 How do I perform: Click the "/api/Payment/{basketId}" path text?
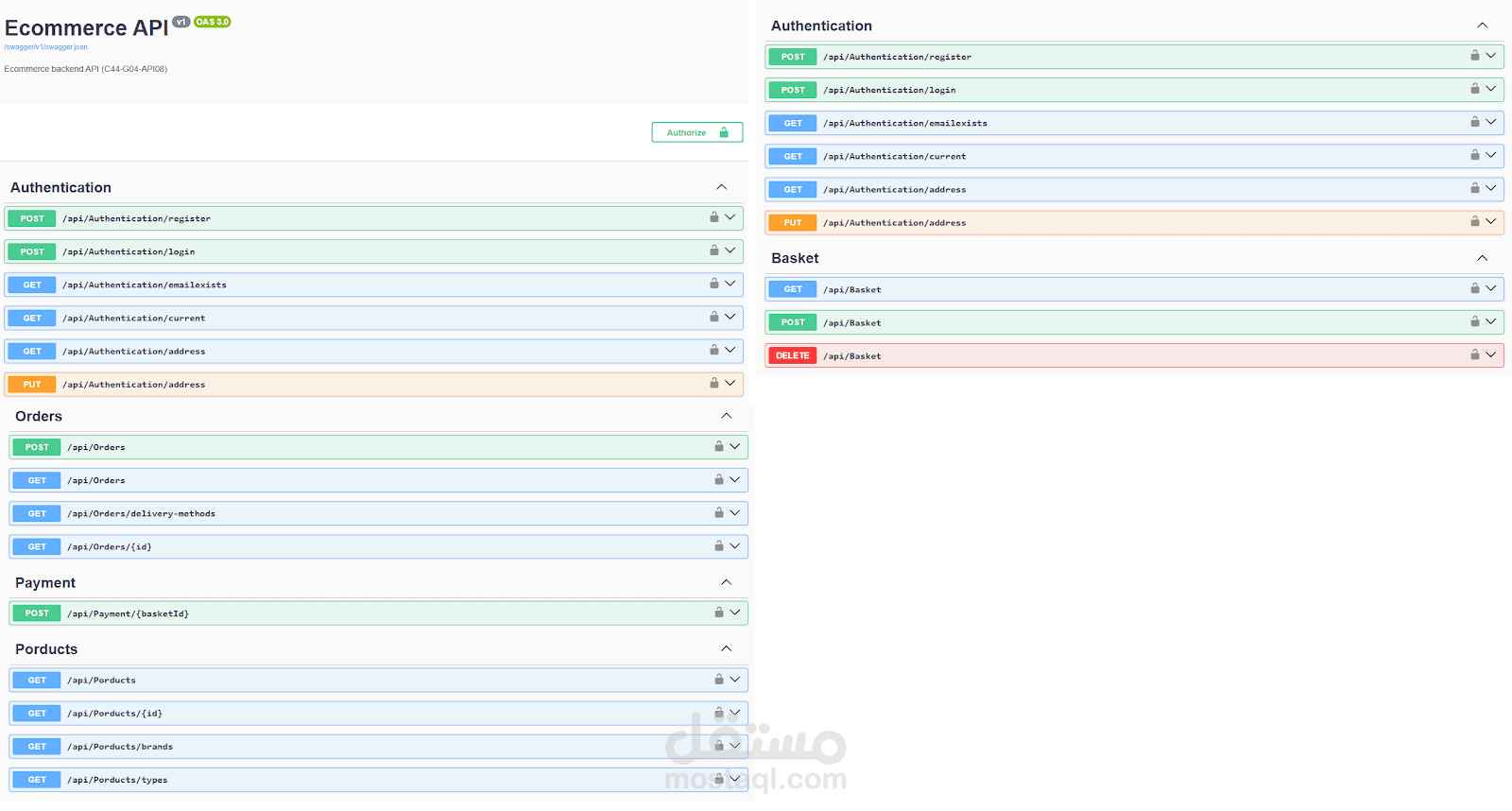(128, 613)
